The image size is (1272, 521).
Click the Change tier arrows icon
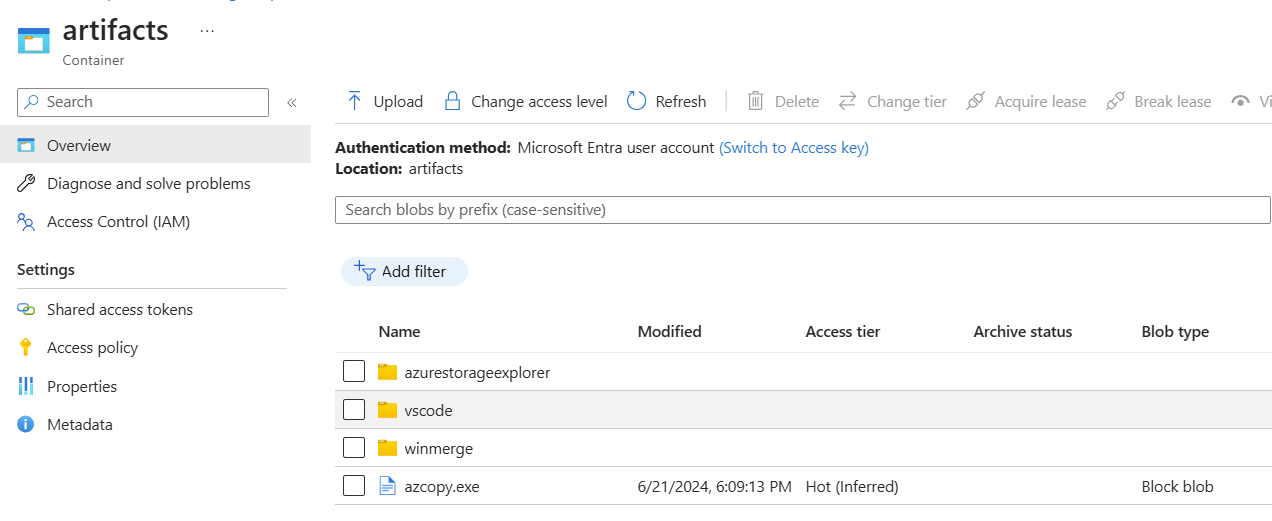click(848, 101)
